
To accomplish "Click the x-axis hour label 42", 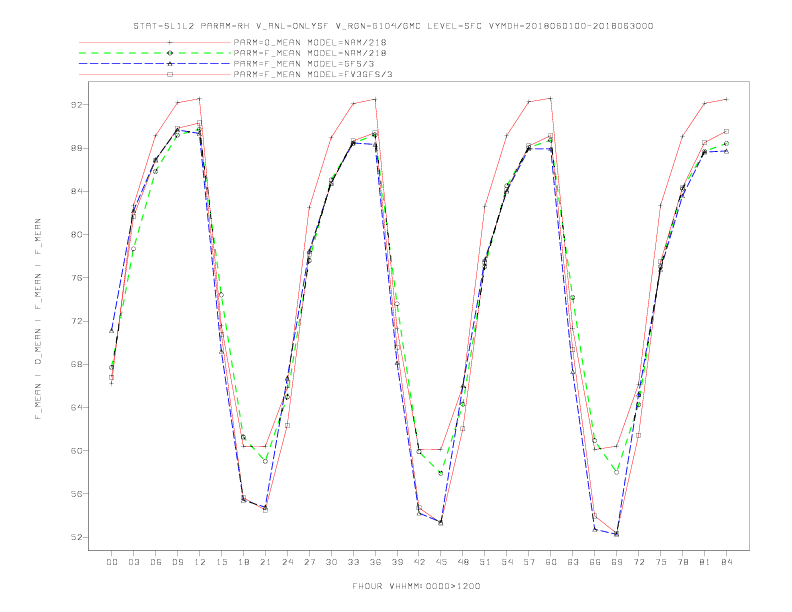I will tap(419, 562).
